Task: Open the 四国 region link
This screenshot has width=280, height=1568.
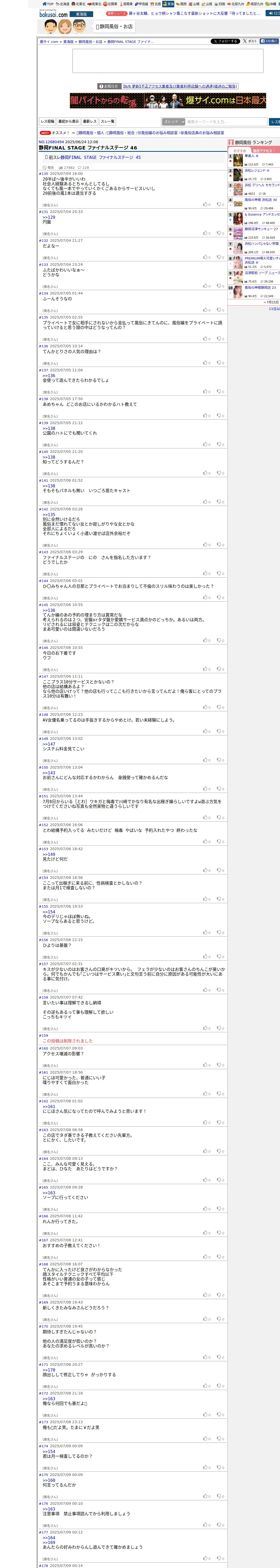Action: tap(220, 4)
